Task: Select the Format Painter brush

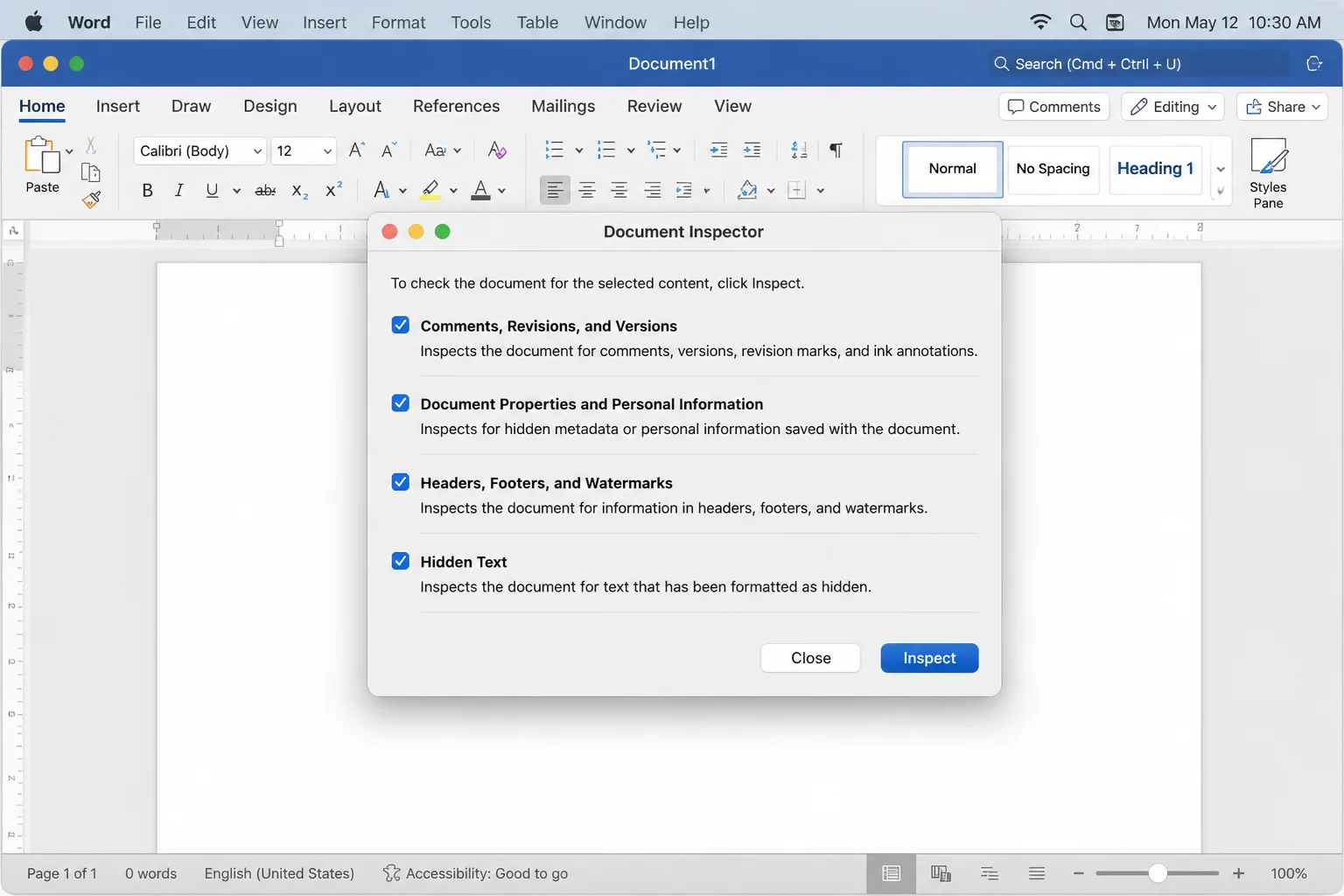Action: point(91,200)
